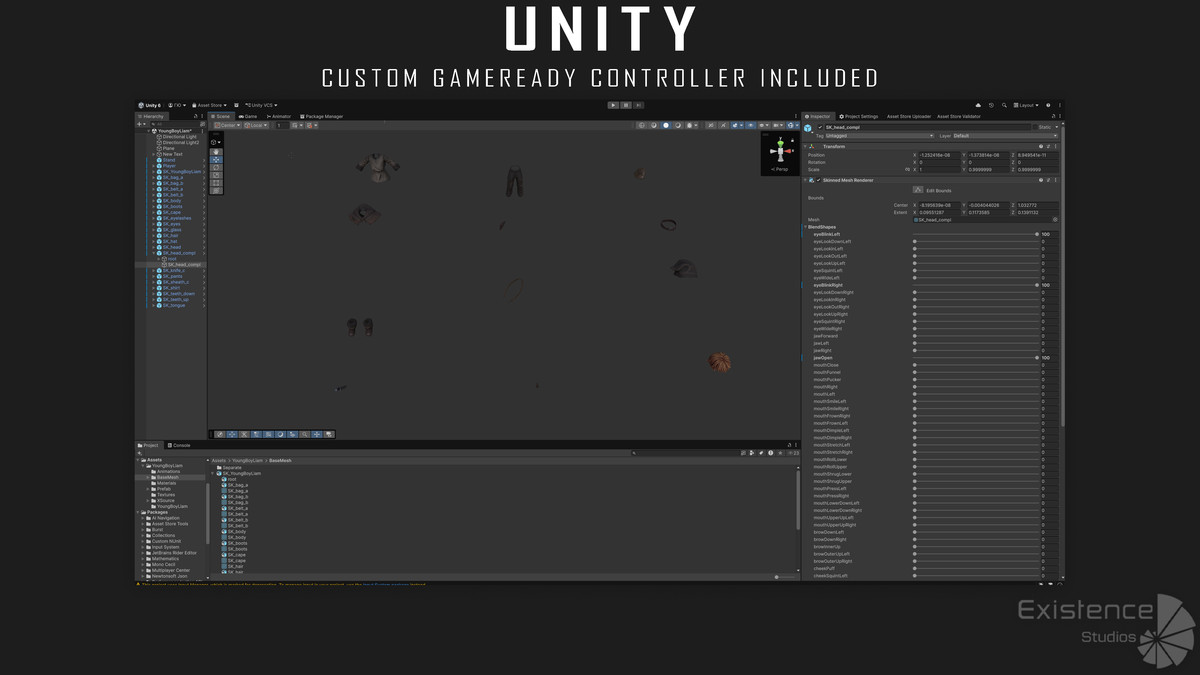The height and width of the screenshot is (675, 1200).
Task: Open the Layer dropdown showing Default
Action: 1004,136
